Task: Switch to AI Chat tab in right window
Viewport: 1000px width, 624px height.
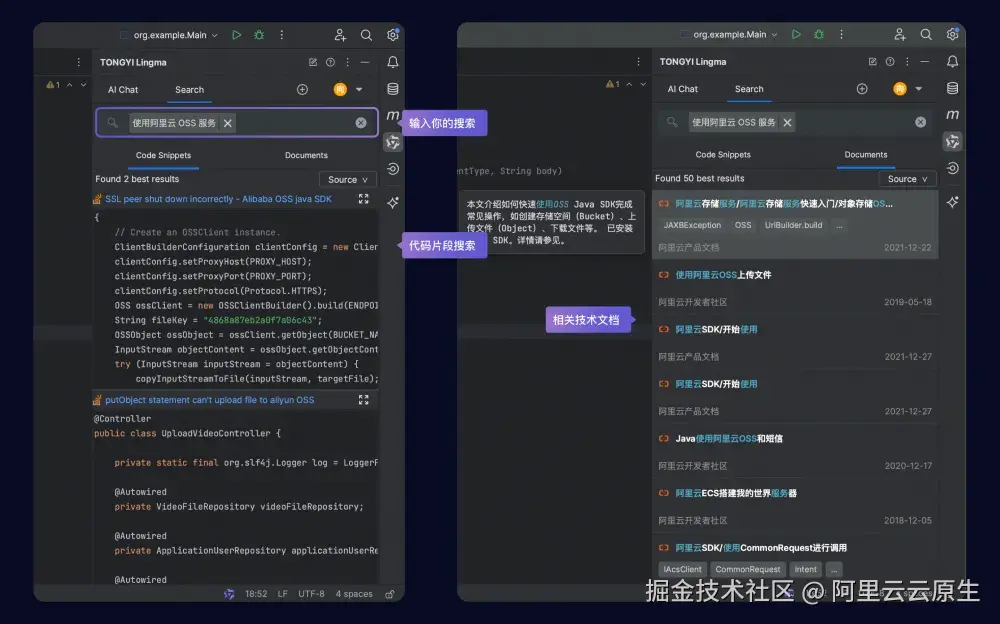Action: (682, 89)
